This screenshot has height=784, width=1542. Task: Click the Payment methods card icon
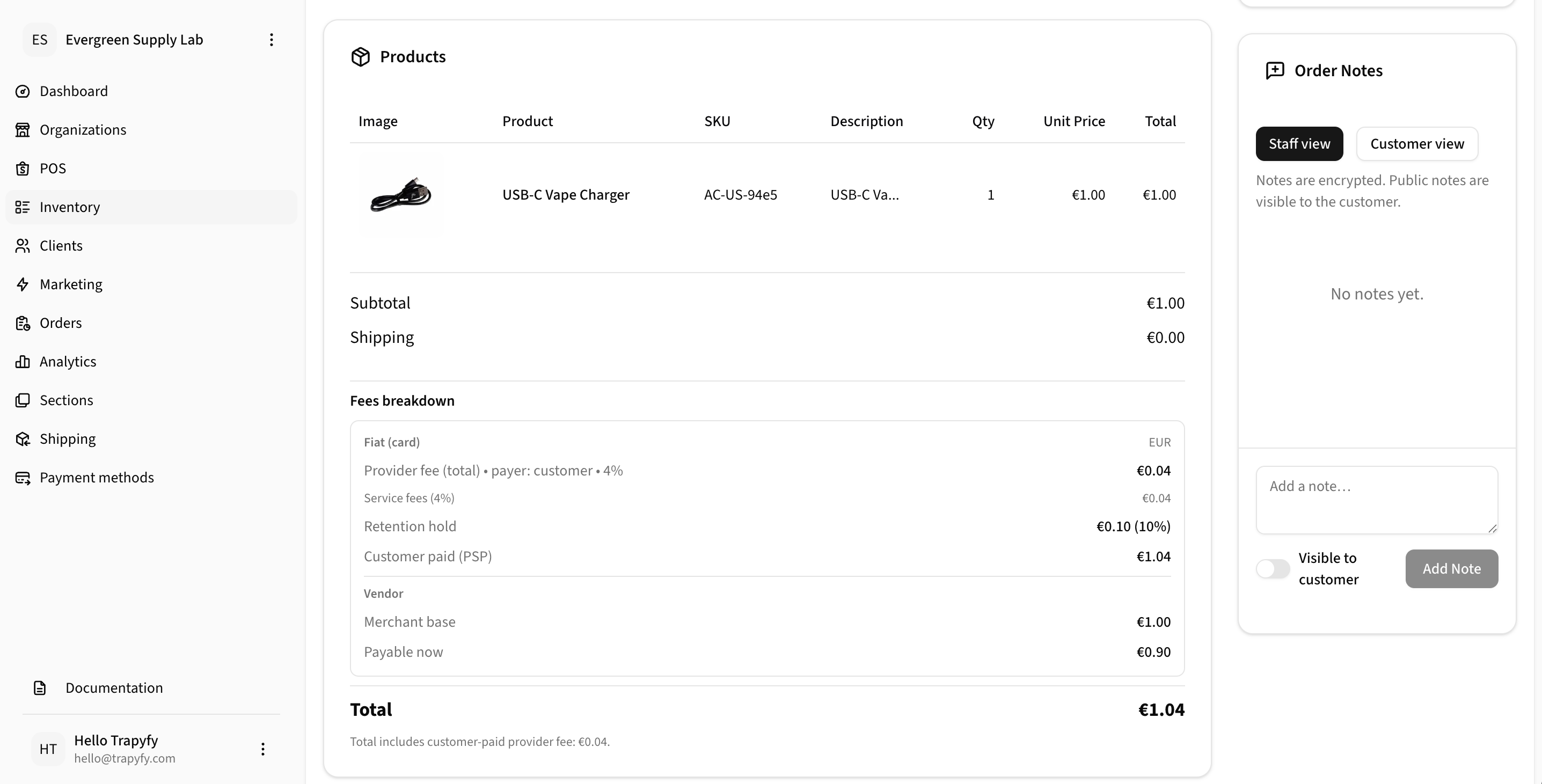click(x=23, y=478)
